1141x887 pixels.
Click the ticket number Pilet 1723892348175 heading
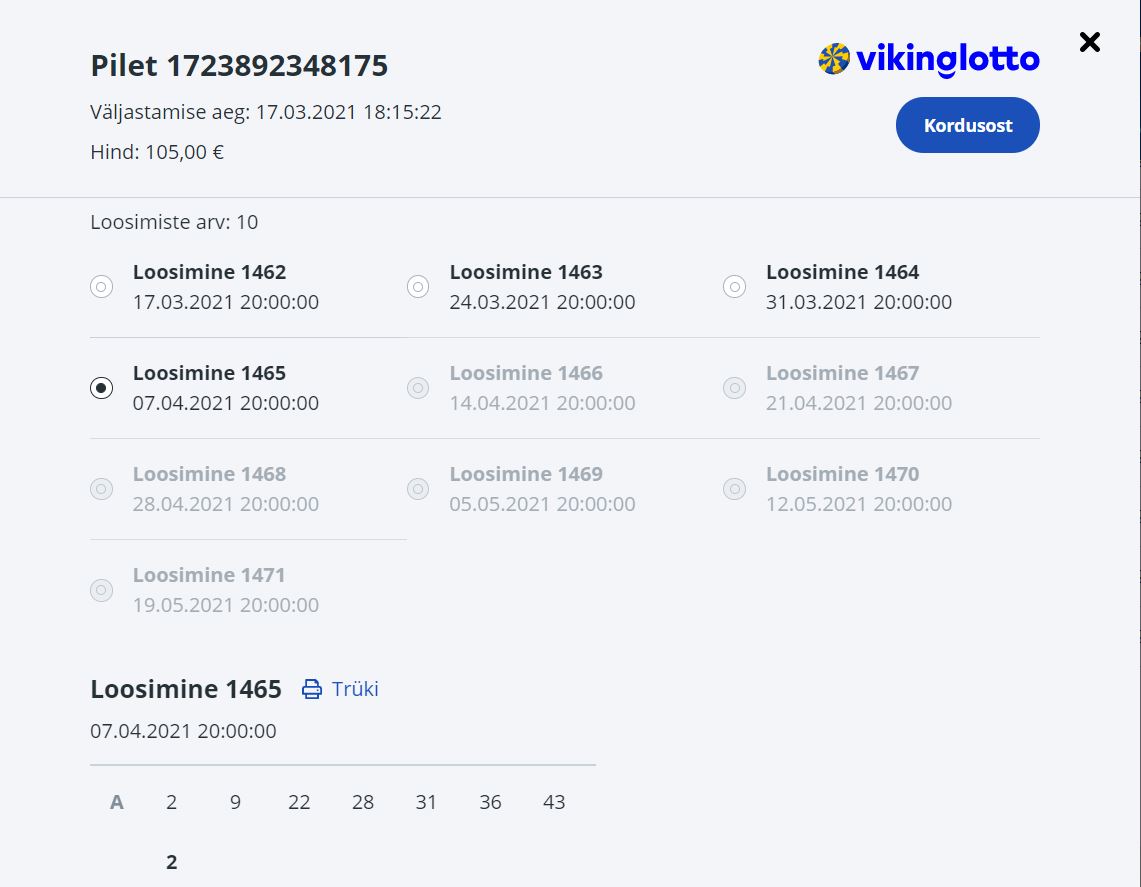coord(239,66)
